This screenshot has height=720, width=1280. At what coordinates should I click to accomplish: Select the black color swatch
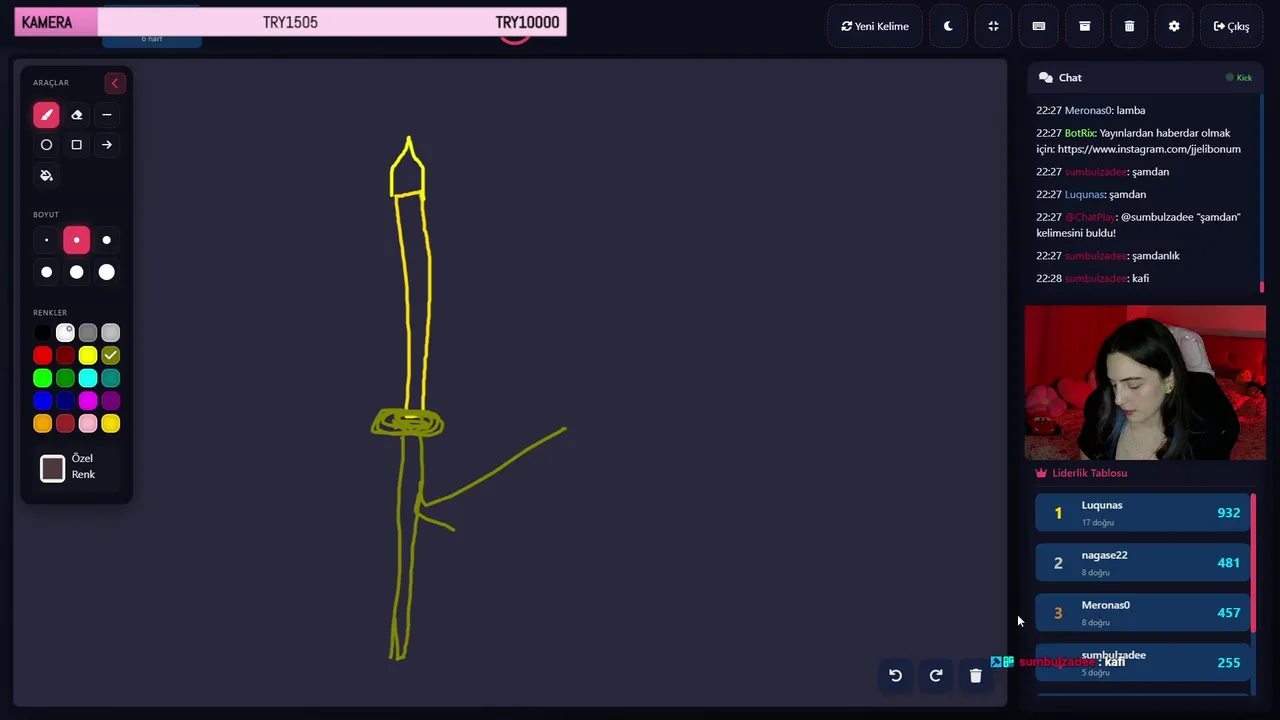pos(42,332)
